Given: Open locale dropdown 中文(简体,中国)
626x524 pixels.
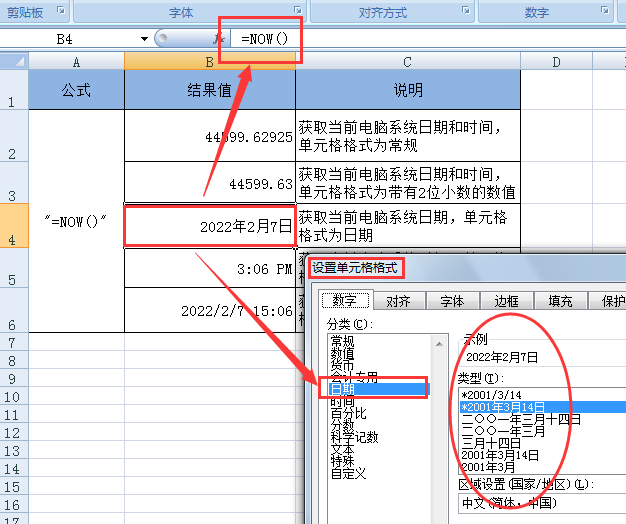Looking at the screenshot, I should coord(542,503).
